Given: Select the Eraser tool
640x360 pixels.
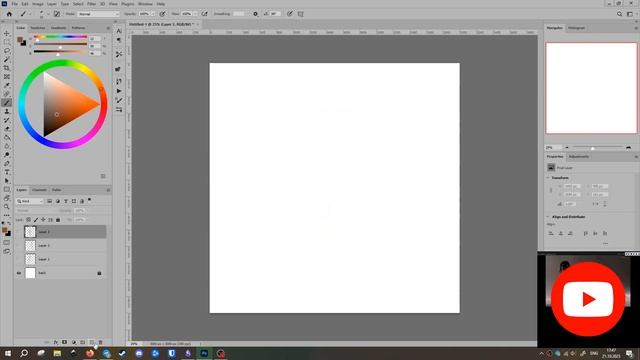Looking at the screenshot, I should coord(7,129).
